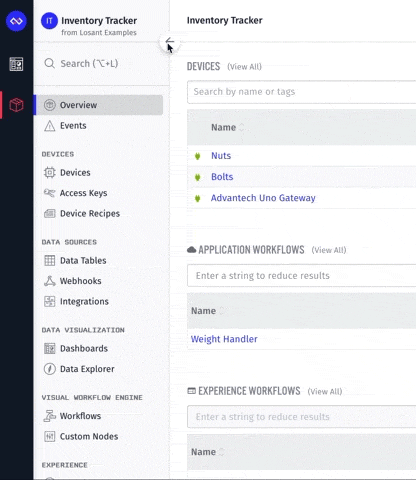Open Access Keys via its key icon
Viewport: 416px width, 480px height.
[x=50, y=193]
